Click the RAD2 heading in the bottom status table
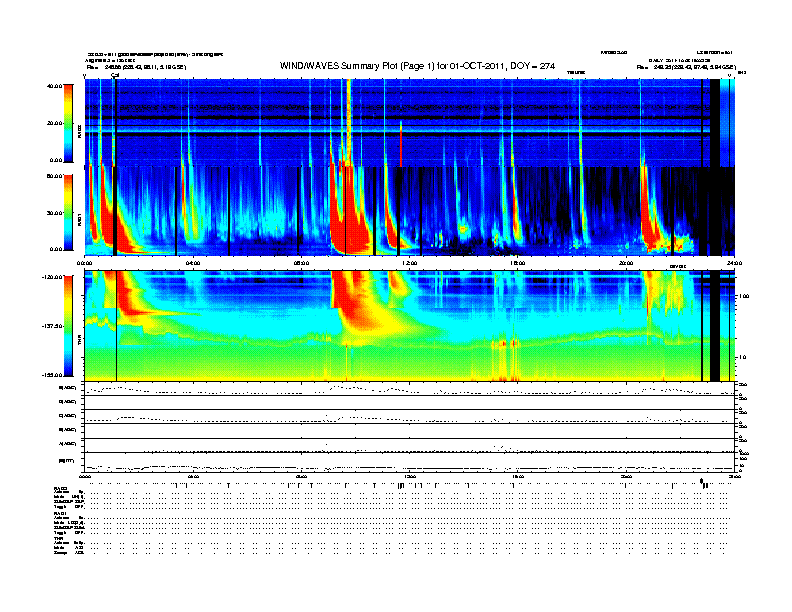The height and width of the screenshot is (612, 792). [61, 489]
